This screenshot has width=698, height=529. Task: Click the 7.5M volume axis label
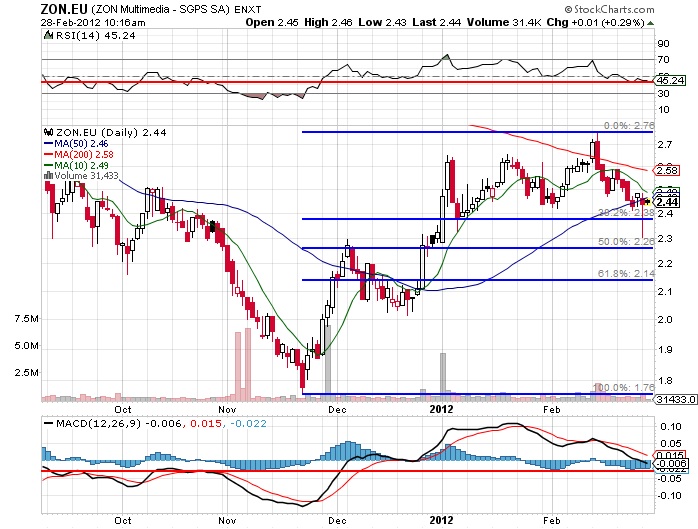(x=26, y=318)
